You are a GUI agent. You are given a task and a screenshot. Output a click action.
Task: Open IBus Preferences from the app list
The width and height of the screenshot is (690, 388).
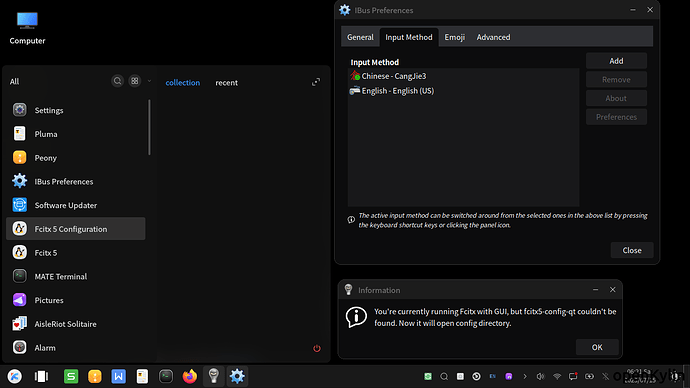coord(76,181)
